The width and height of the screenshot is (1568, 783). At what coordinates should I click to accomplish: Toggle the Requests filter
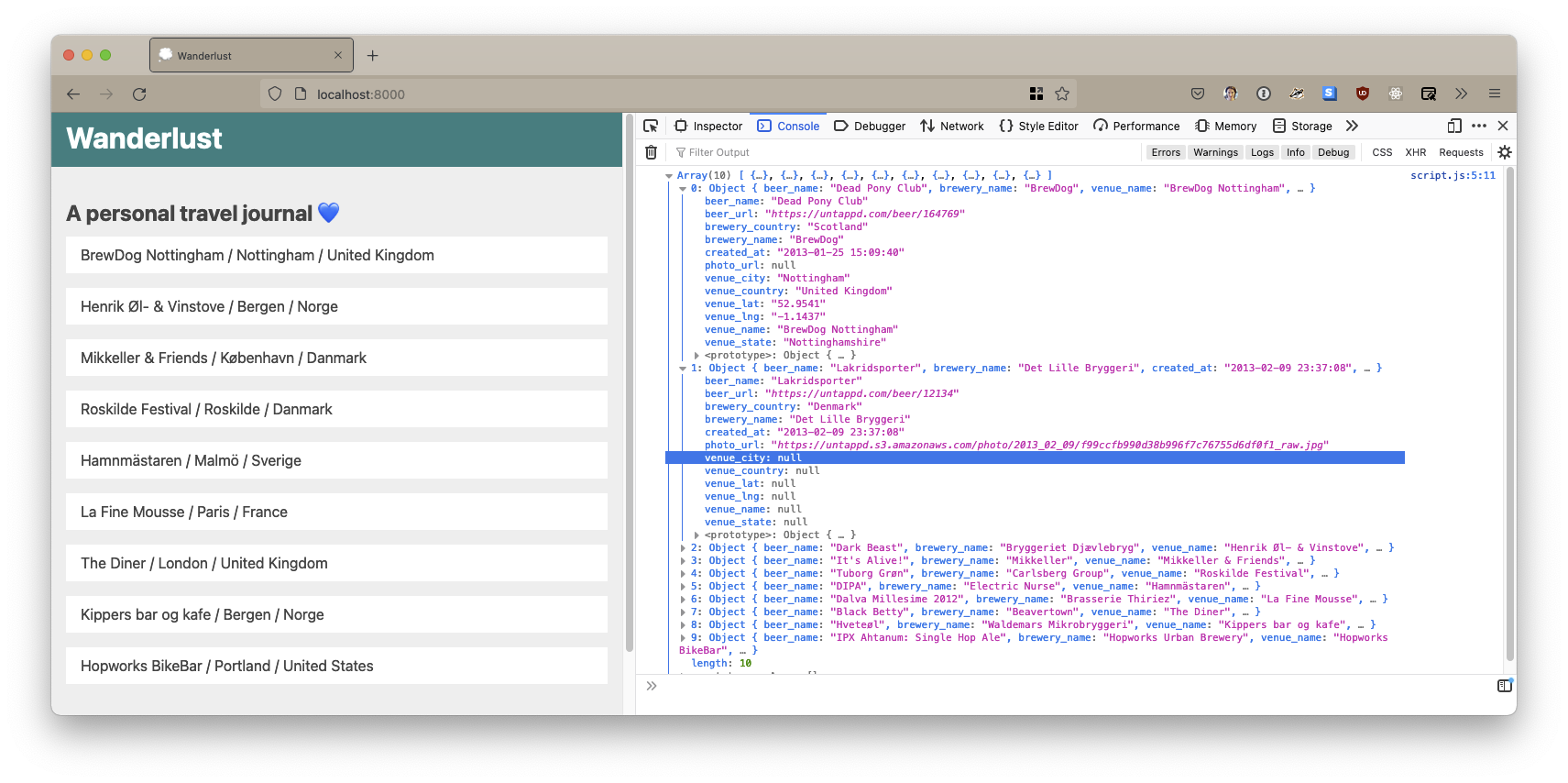click(x=1461, y=152)
